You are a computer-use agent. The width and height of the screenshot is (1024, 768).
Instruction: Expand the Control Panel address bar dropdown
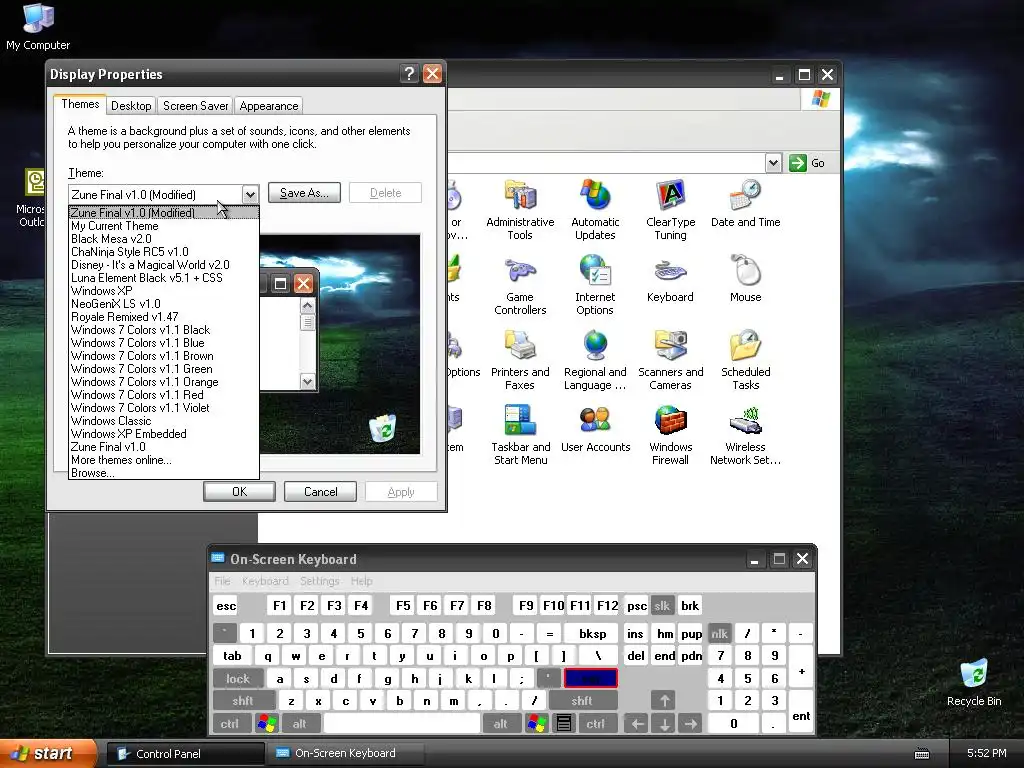(x=773, y=163)
